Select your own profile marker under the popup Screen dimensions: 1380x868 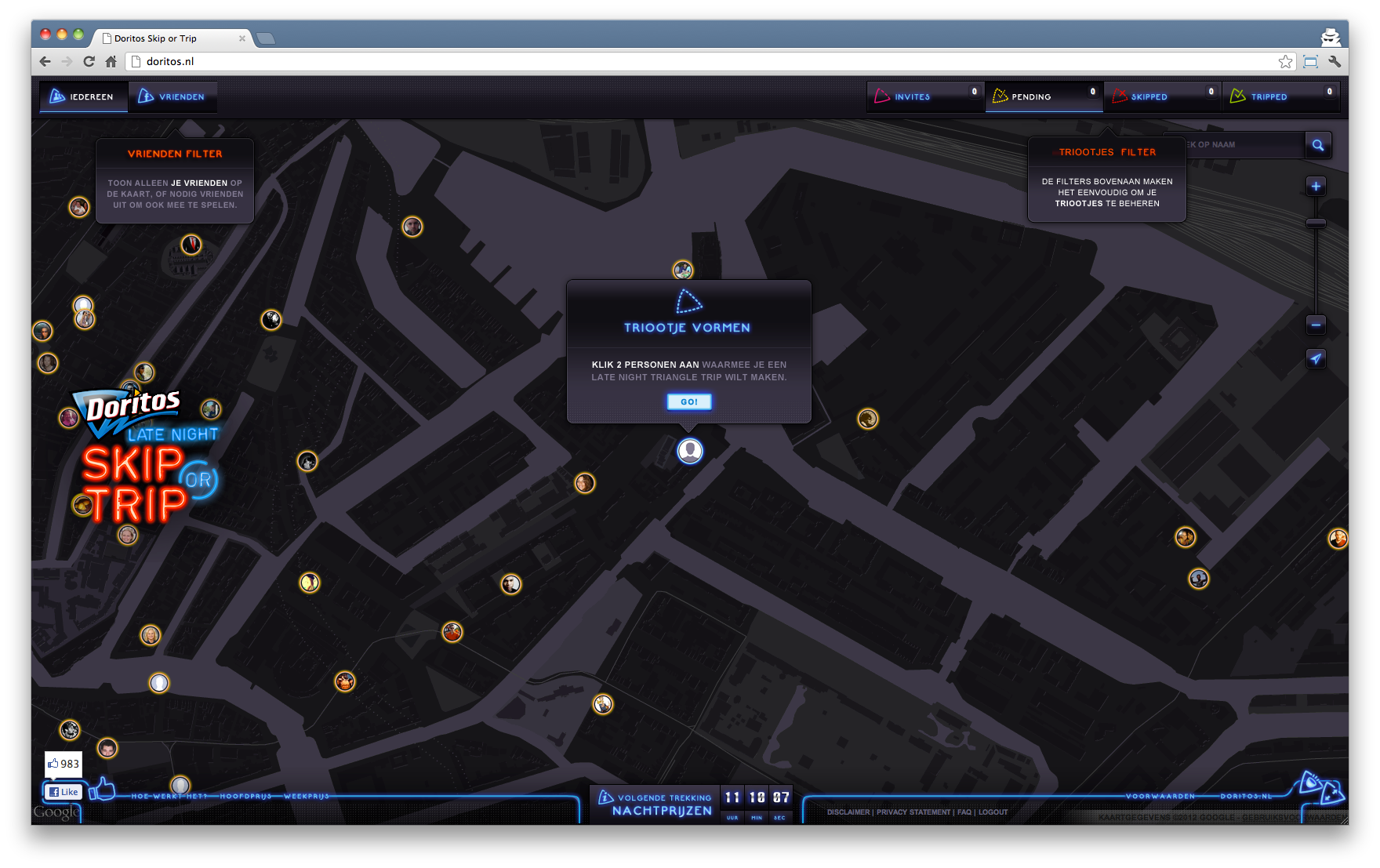point(690,451)
